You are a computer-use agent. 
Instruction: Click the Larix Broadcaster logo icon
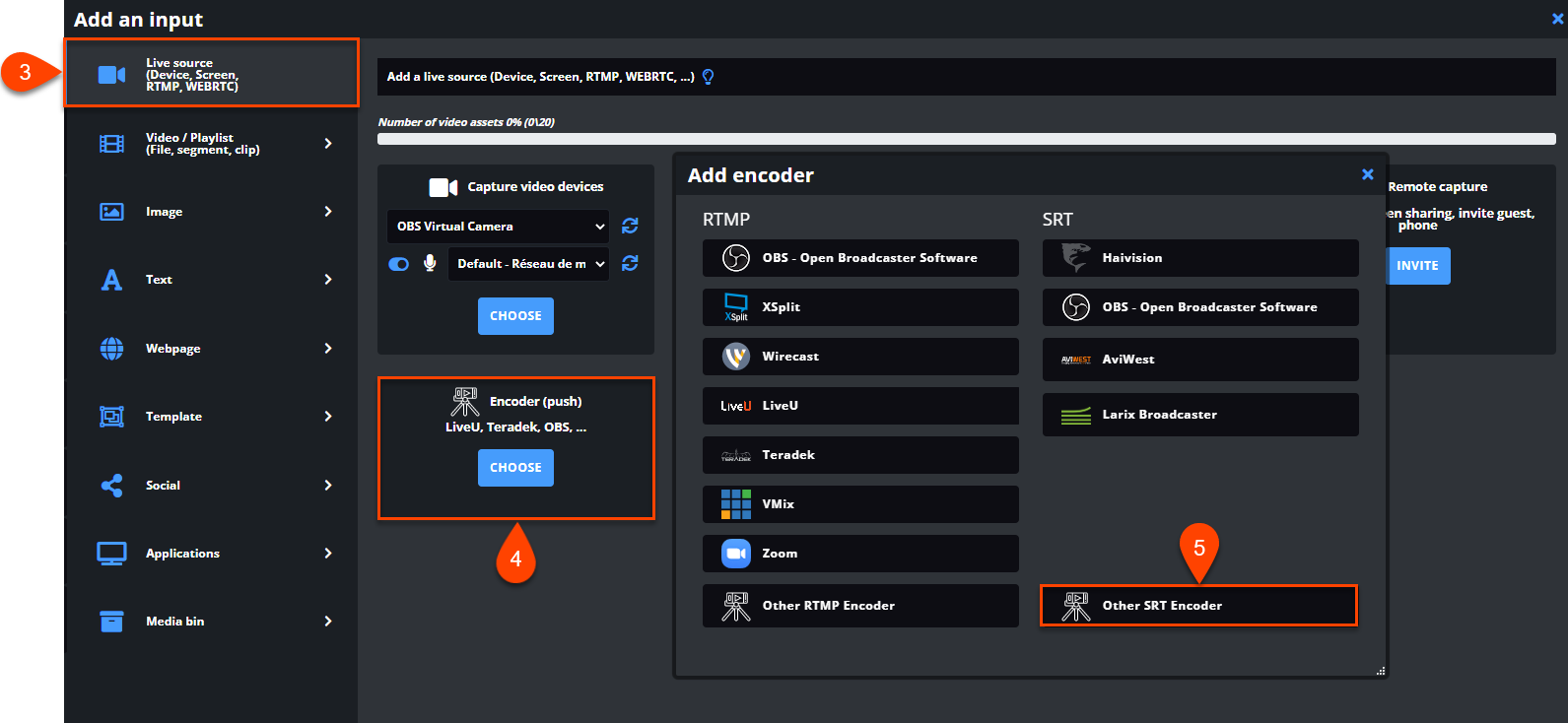click(1076, 416)
